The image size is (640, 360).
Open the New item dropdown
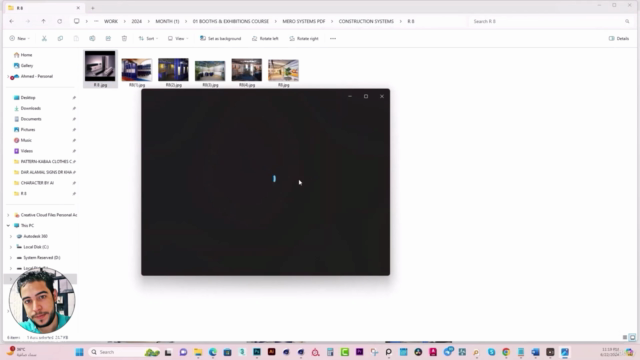coord(20,38)
